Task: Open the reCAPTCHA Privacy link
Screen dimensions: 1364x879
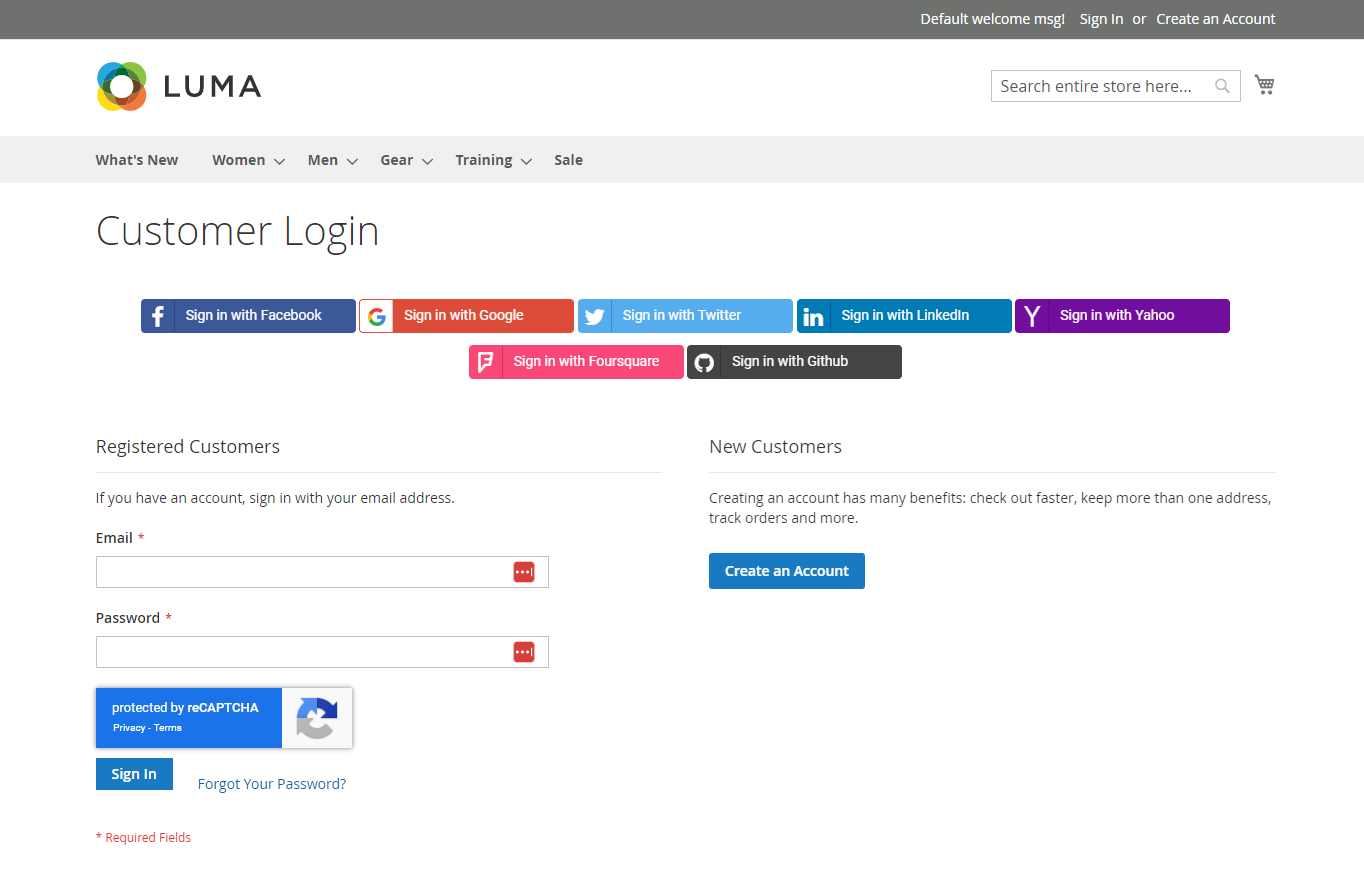Action: pos(129,728)
